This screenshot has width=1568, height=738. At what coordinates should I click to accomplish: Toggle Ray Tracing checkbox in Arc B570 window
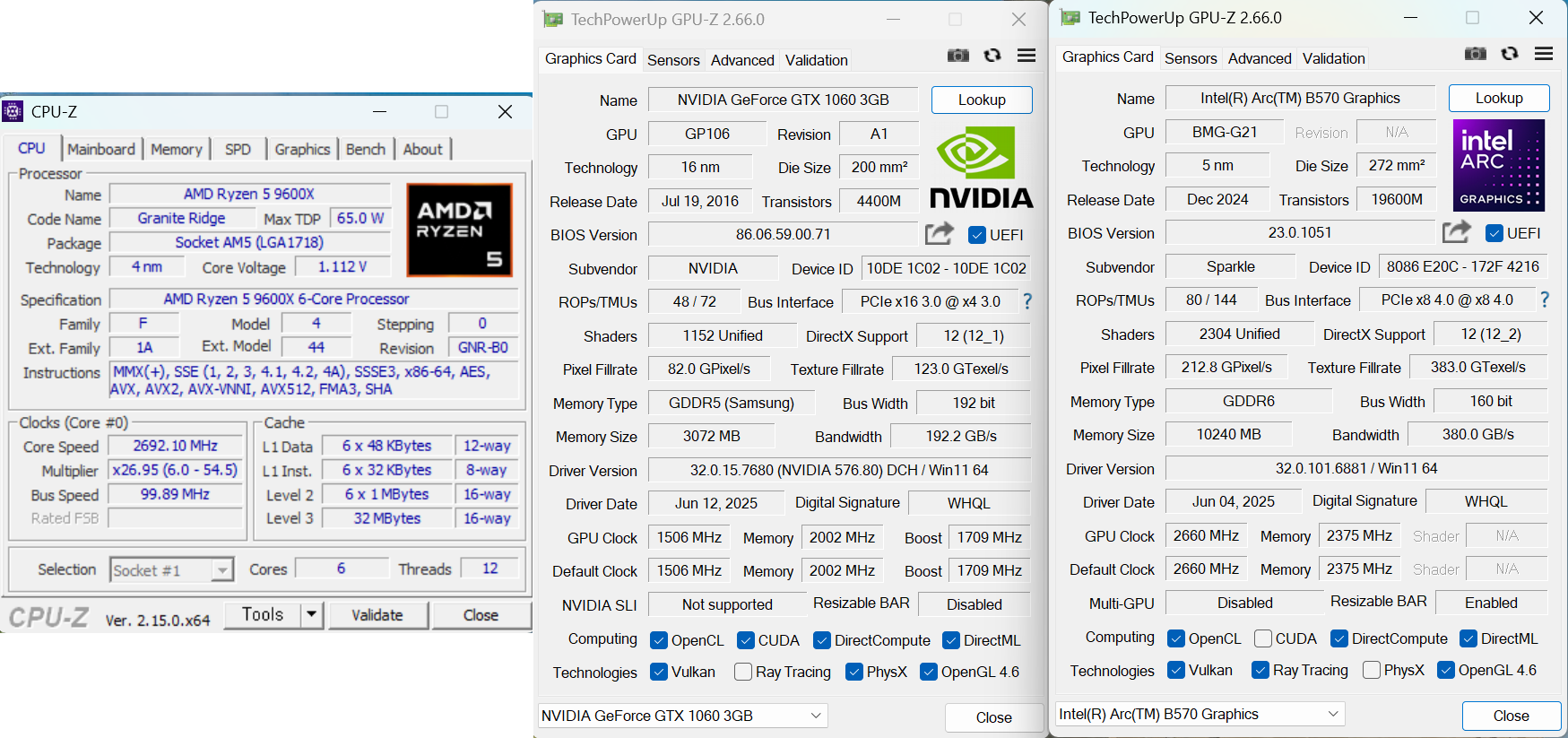1260,670
